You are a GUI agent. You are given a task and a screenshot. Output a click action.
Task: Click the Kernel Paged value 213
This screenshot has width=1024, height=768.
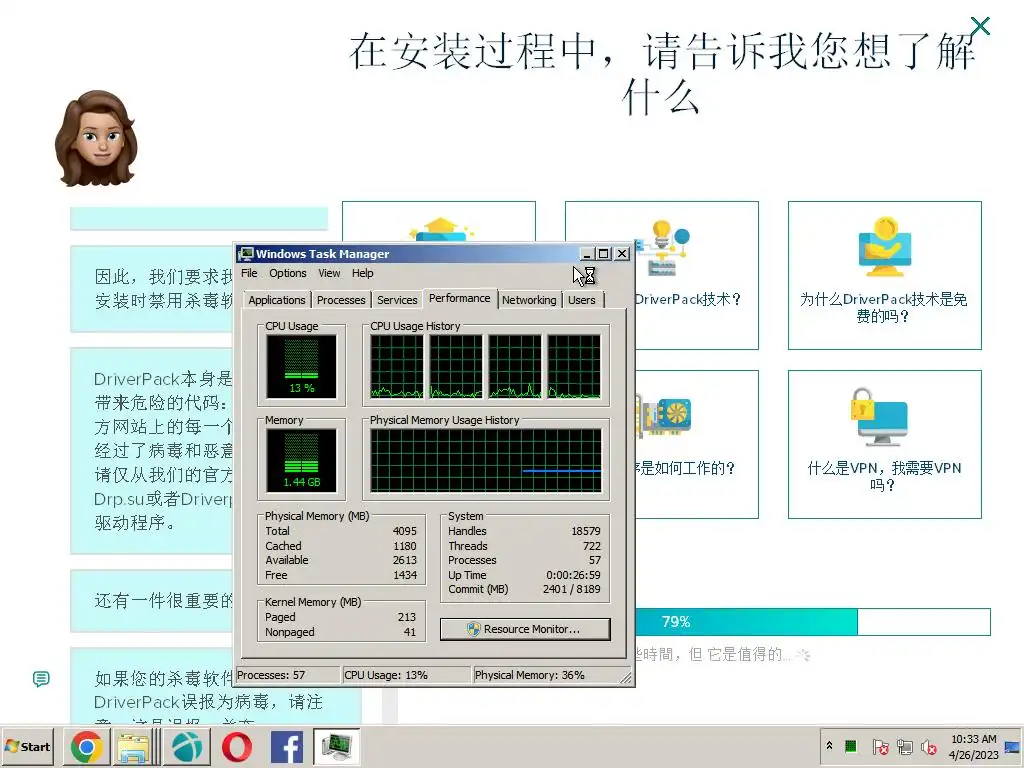pyautogui.click(x=407, y=617)
